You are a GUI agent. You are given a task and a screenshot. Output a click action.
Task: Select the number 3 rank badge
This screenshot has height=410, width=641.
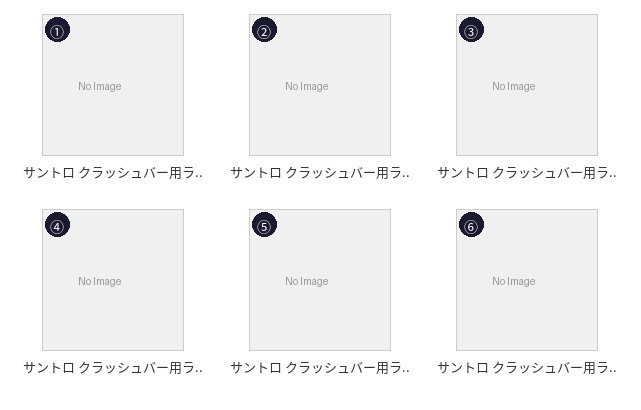pos(471,31)
